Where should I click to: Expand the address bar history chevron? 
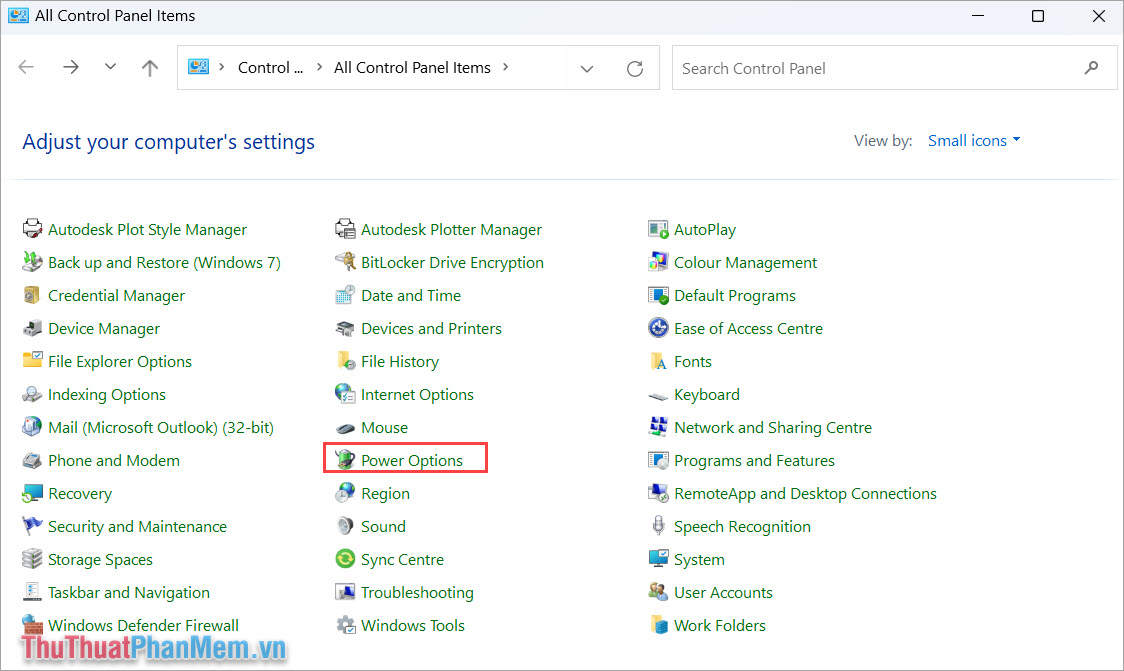[587, 67]
